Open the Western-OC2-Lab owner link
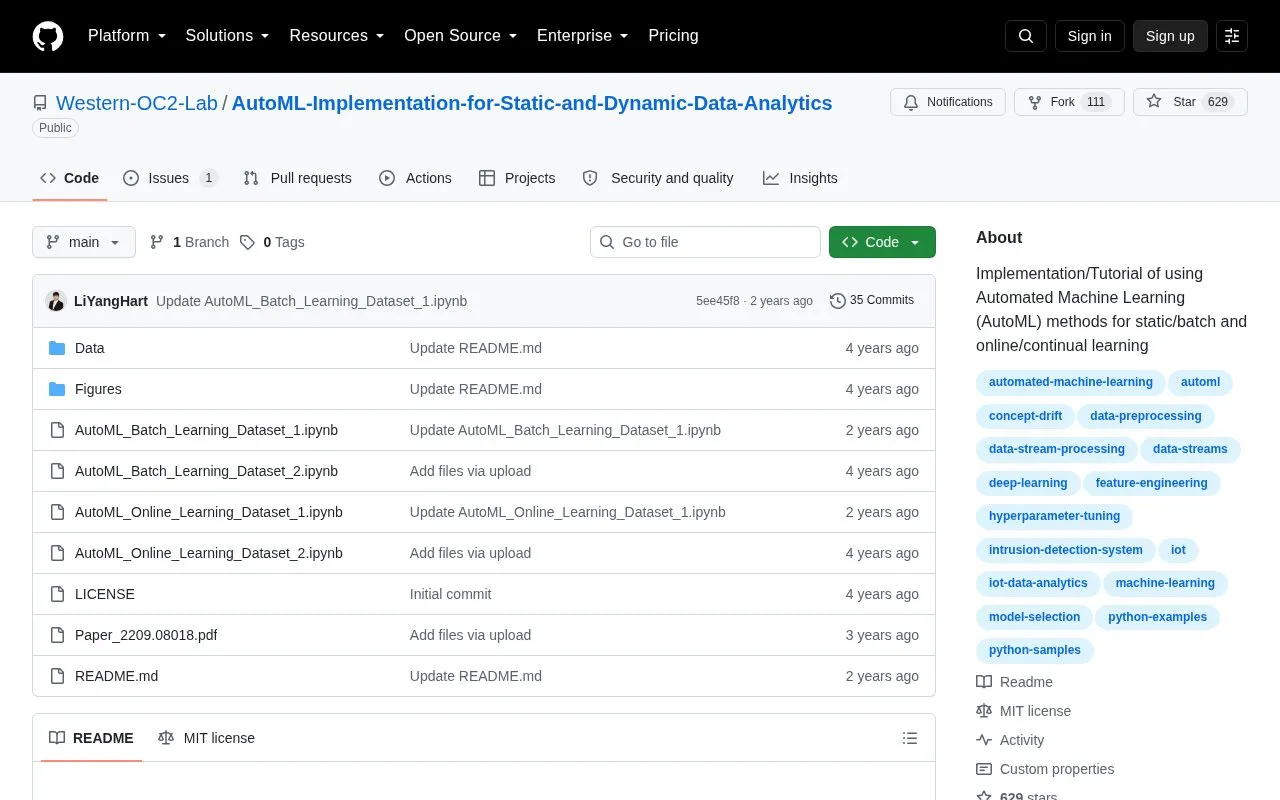The image size is (1280, 800). coord(137,103)
